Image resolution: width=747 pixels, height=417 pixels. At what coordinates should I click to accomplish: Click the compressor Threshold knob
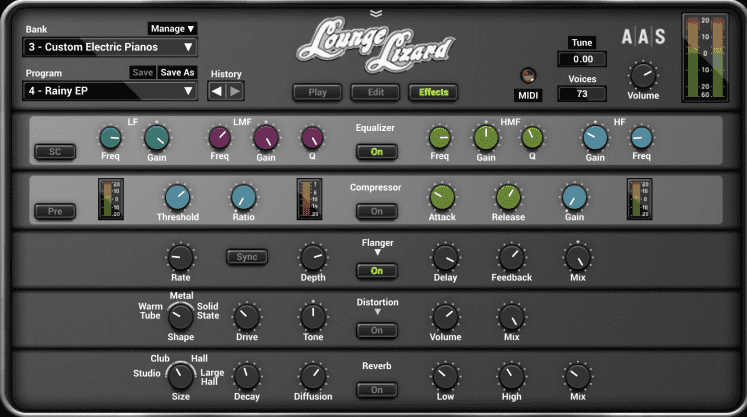click(177, 197)
